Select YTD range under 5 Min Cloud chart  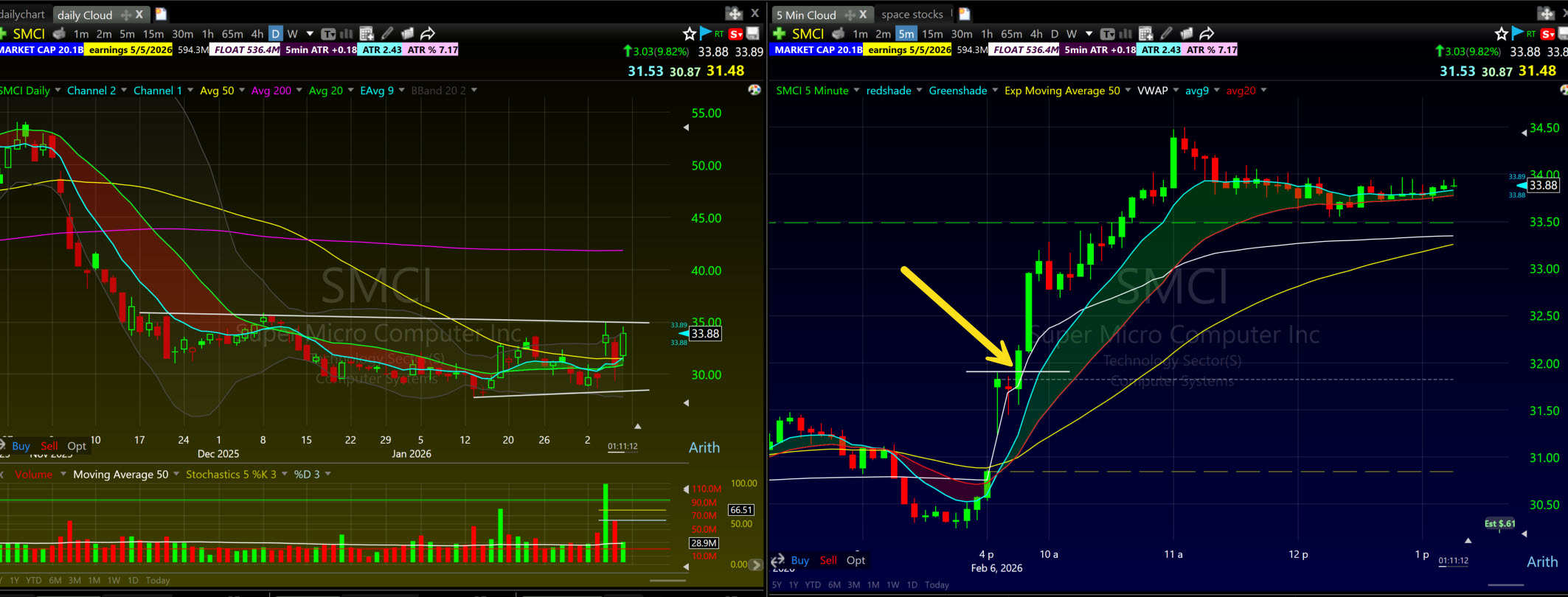pyautogui.click(x=813, y=584)
